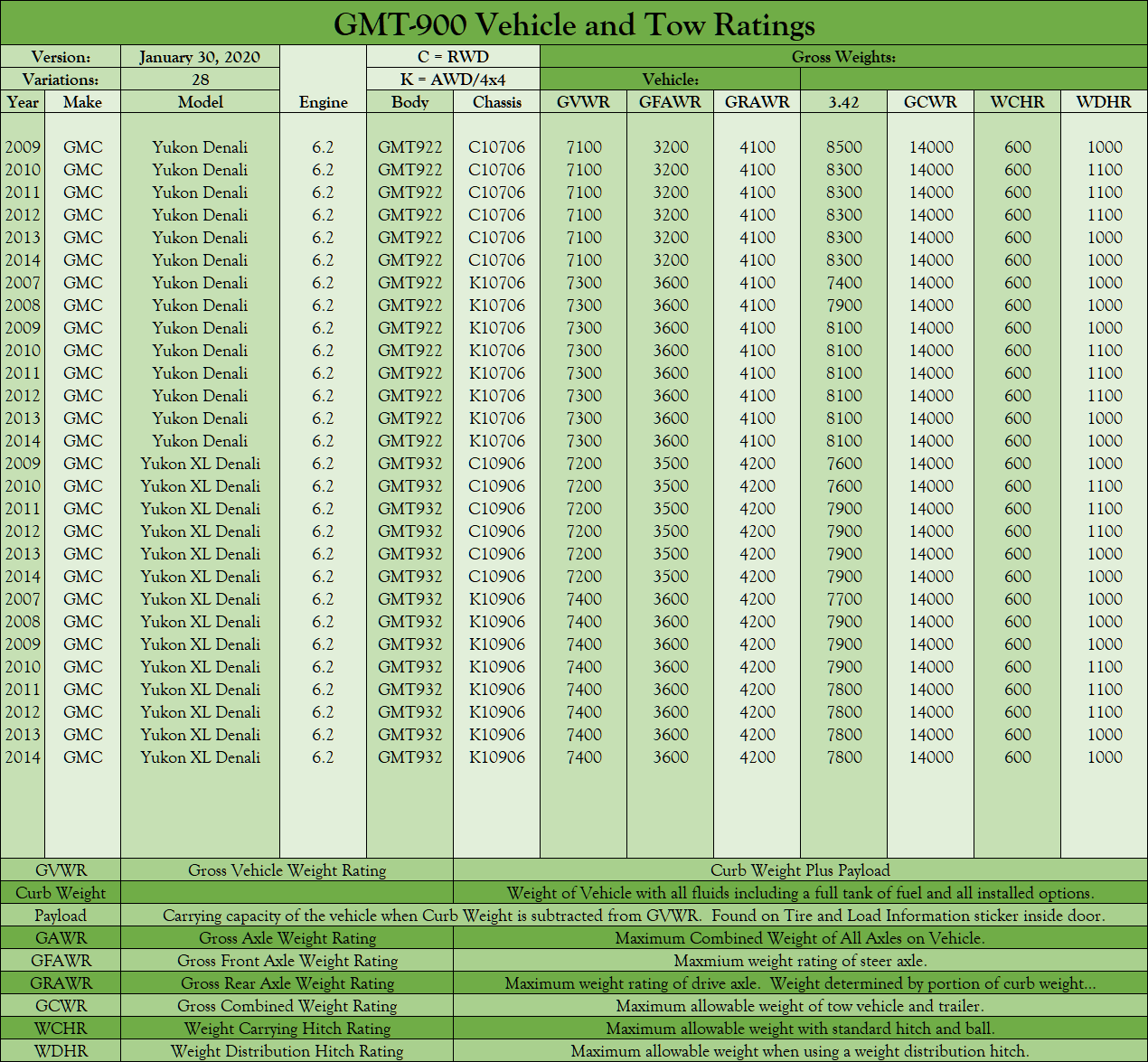Image resolution: width=1148 pixels, height=1062 pixels.
Task: Select the 'Variations:' label cell
Action: pyautogui.click(x=61, y=80)
